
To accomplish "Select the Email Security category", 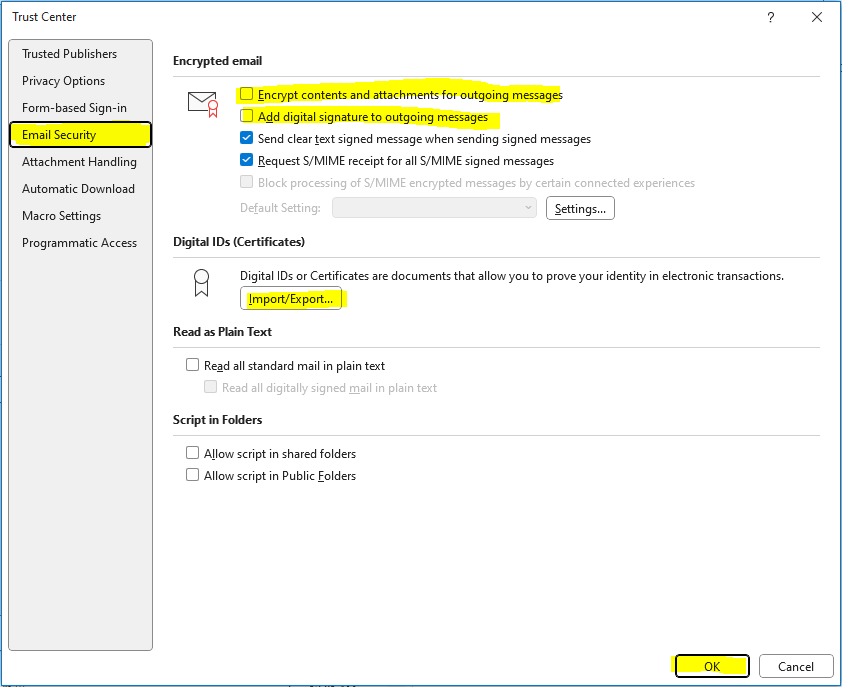I will tap(81, 135).
